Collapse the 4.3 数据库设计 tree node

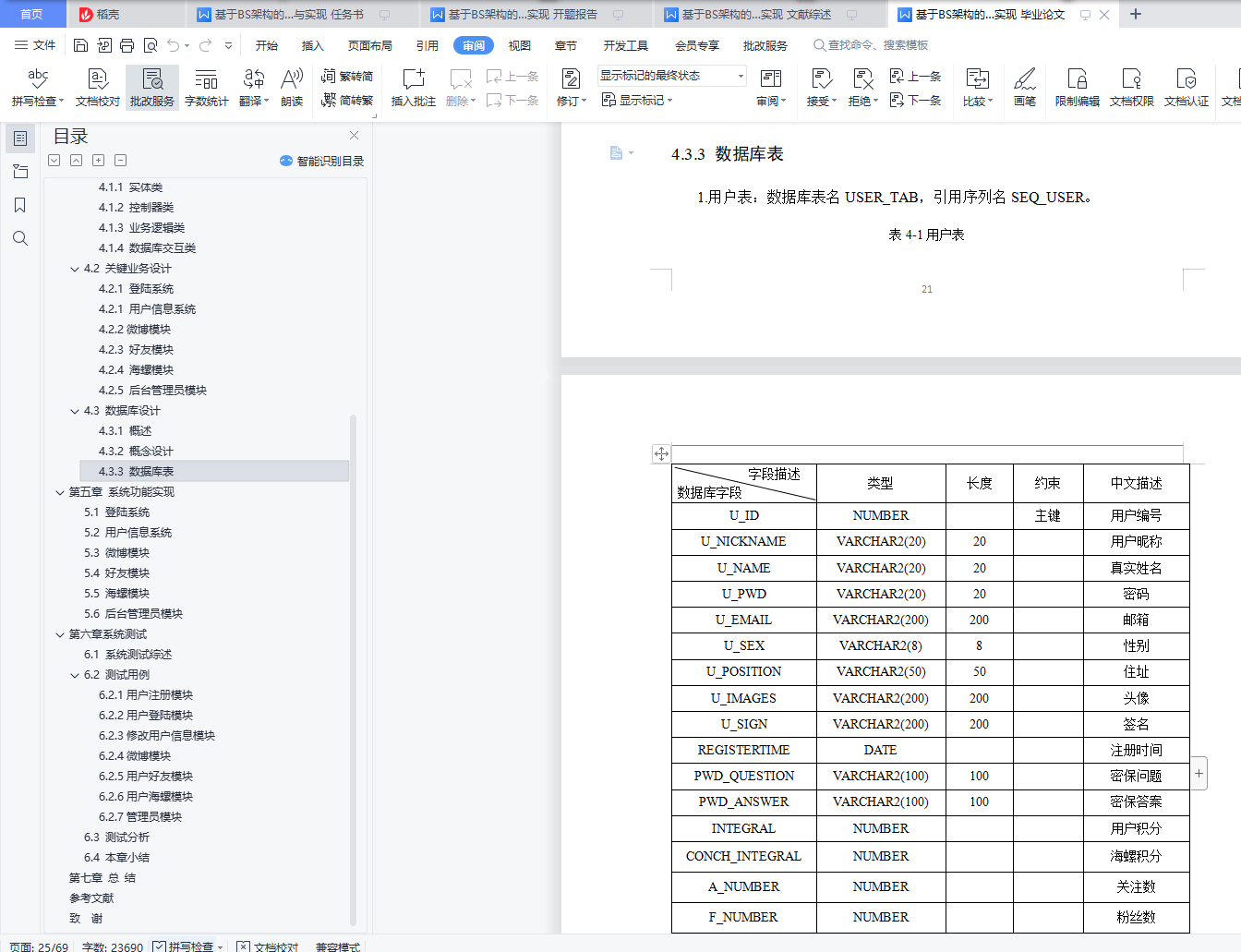(75, 411)
